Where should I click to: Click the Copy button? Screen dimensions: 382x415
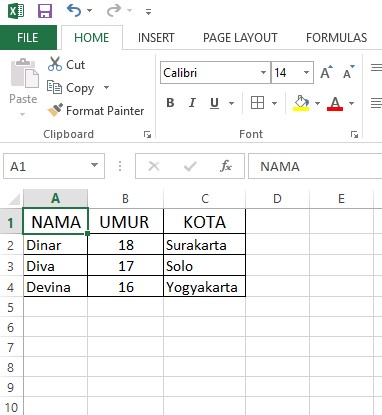pyautogui.click(x=71, y=88)
